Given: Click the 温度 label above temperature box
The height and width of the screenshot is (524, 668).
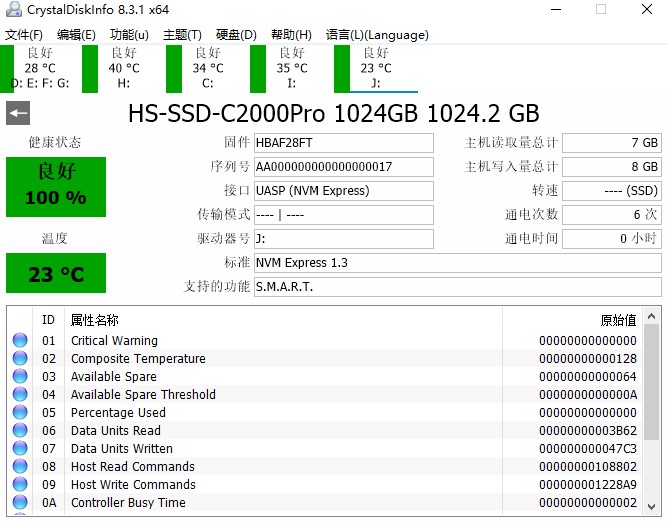Looking at the screenshot, I should tap(55, 238).
